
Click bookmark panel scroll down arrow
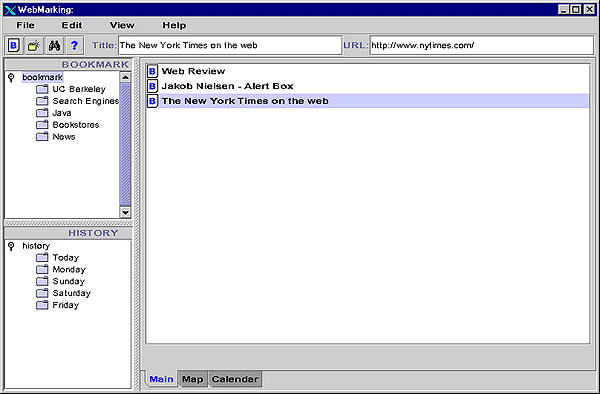(x=125, y=212)
